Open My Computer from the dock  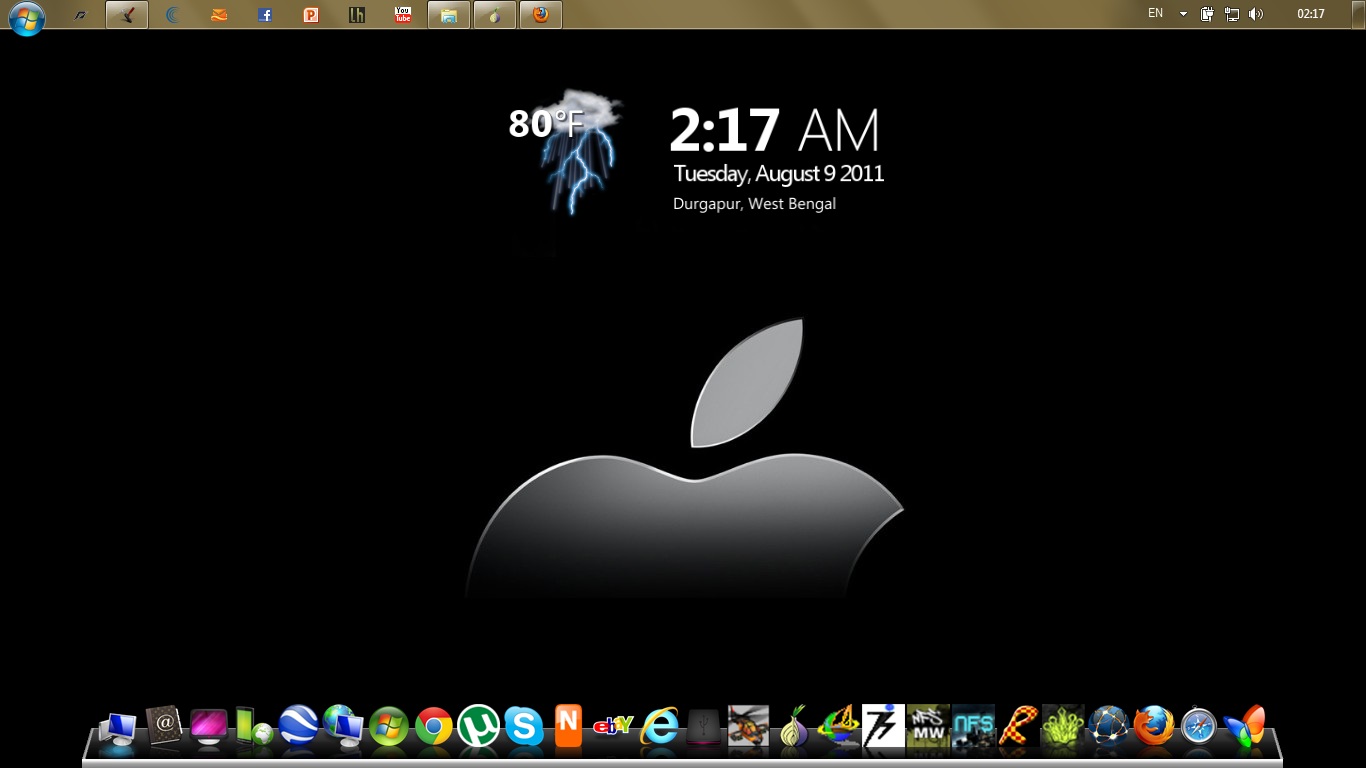pyautogui.click(x=118, y=729)
